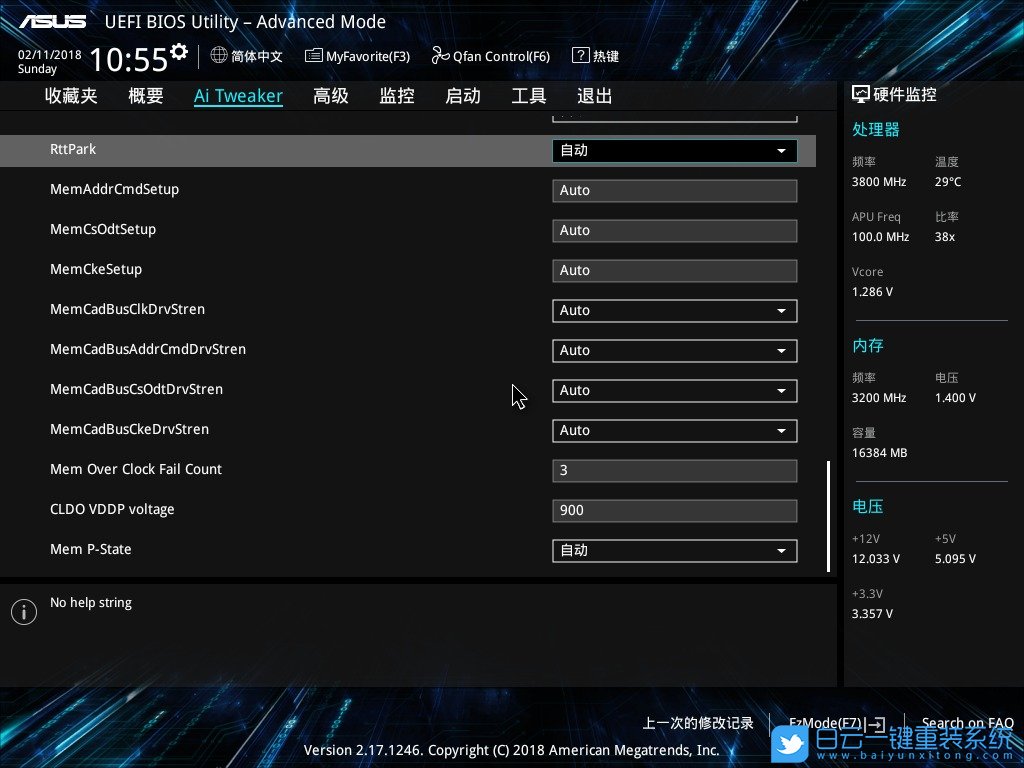Image resolution: width=1024 pixels, height=768 pixels.
Task: Click the EzMode exit arrow icon
Action: pos(876,723)
